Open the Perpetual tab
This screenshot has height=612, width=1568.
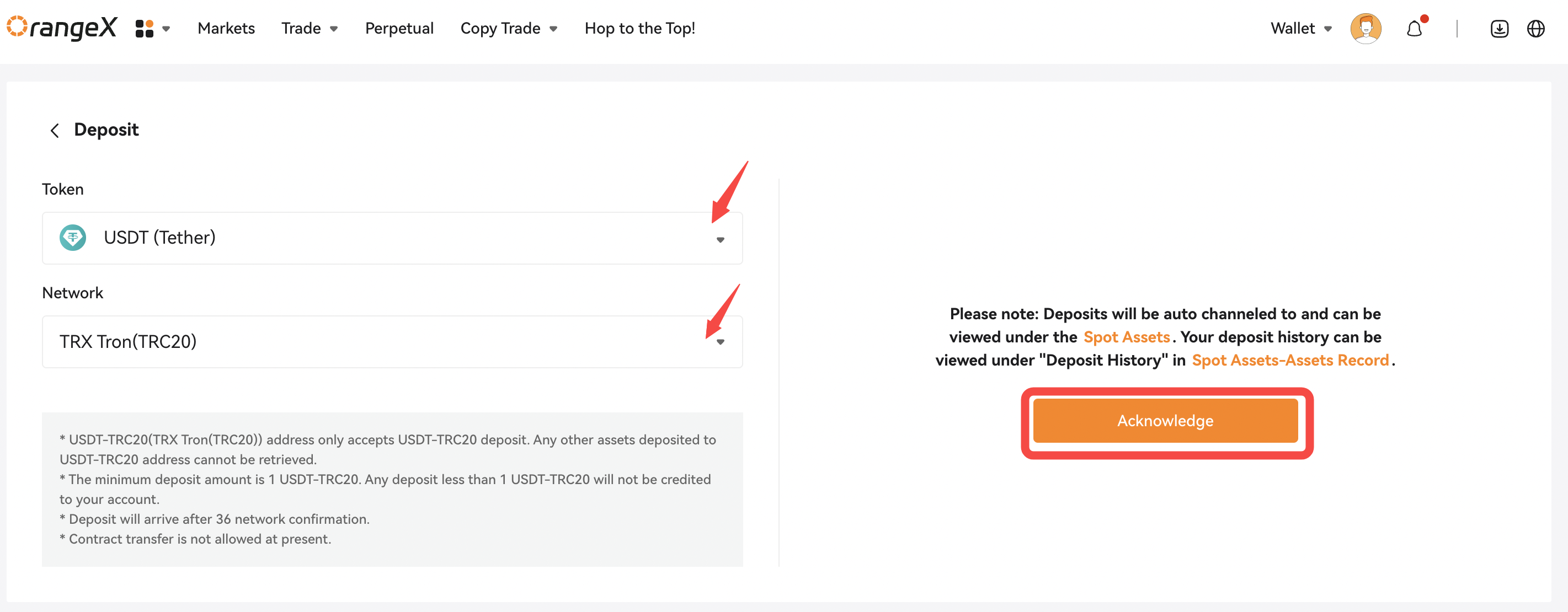coord(399,29)
